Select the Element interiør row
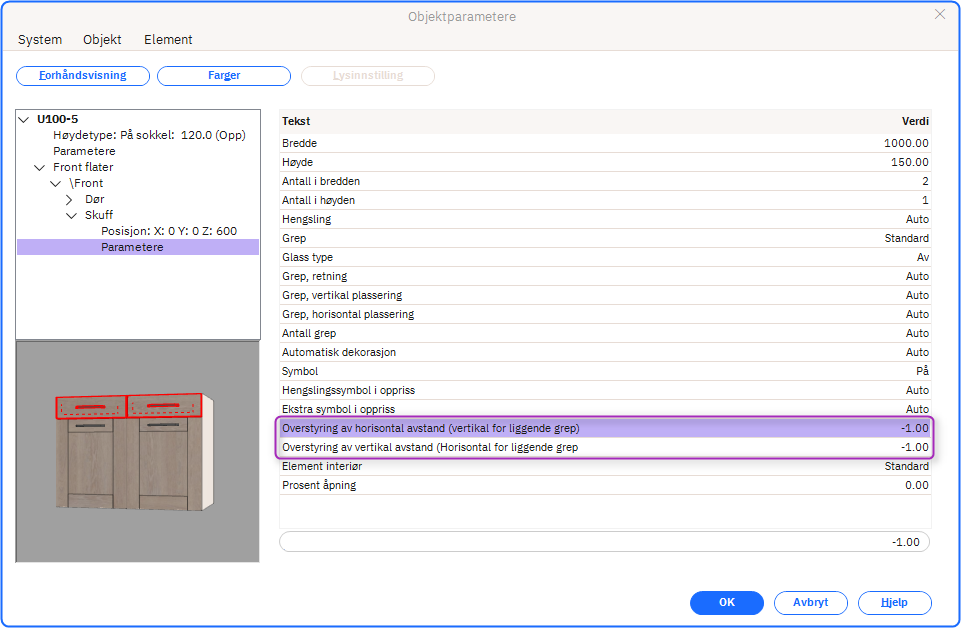 605,466
